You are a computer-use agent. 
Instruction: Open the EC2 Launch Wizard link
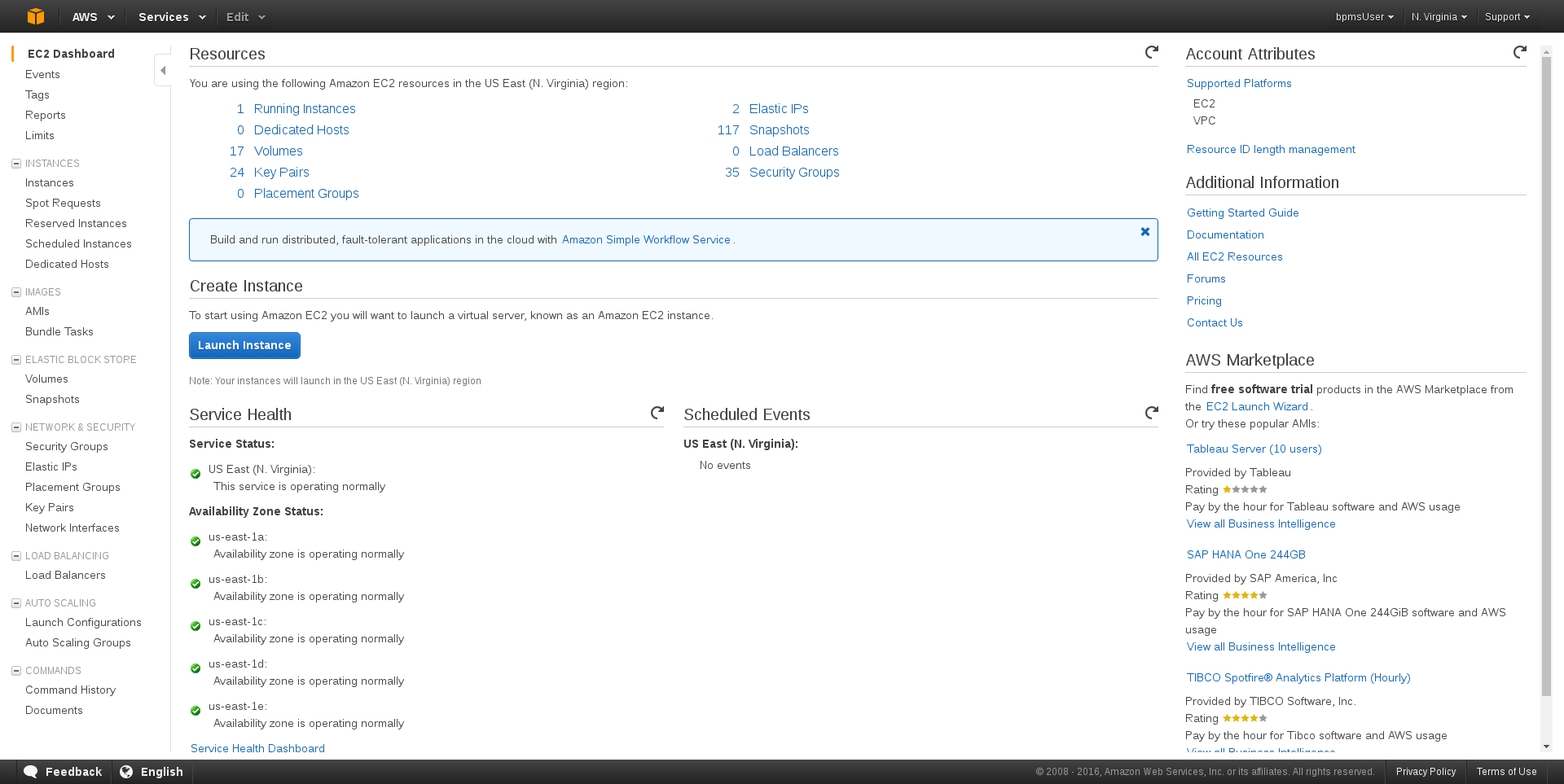[1257, 406]
